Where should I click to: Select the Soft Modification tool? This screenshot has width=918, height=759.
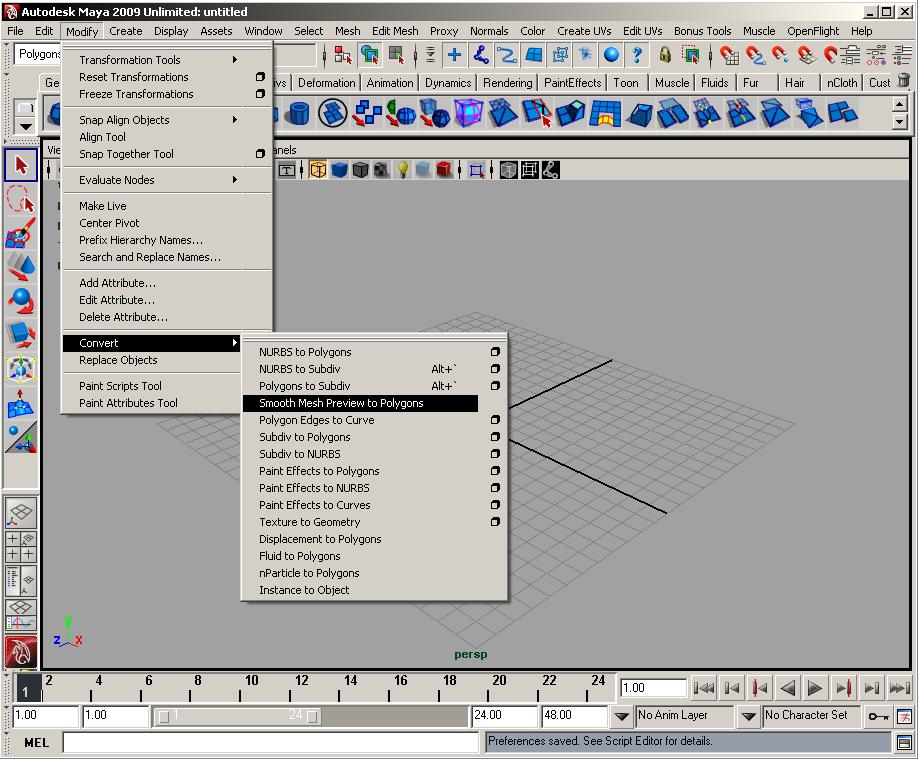coord(21,403)
